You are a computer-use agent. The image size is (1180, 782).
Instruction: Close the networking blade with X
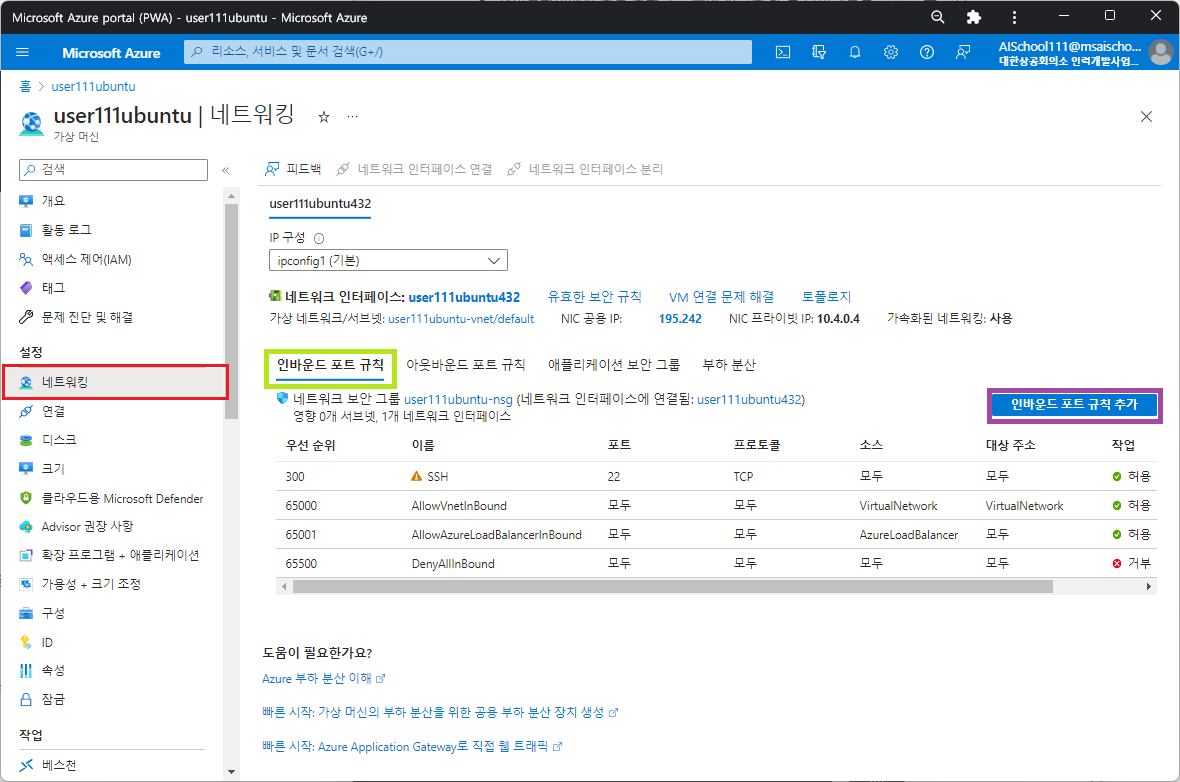click(1146, 117)
